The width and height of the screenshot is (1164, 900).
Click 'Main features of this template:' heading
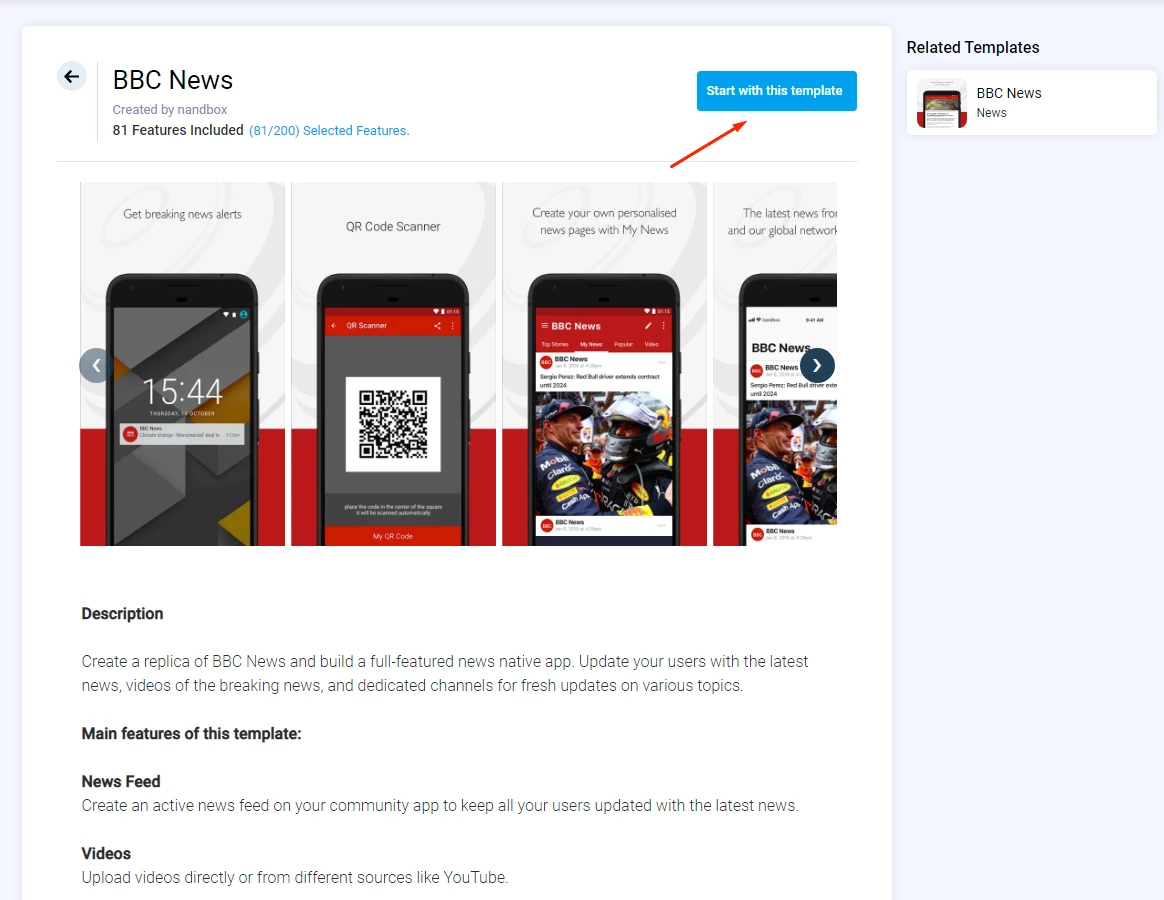click(192, 734)
